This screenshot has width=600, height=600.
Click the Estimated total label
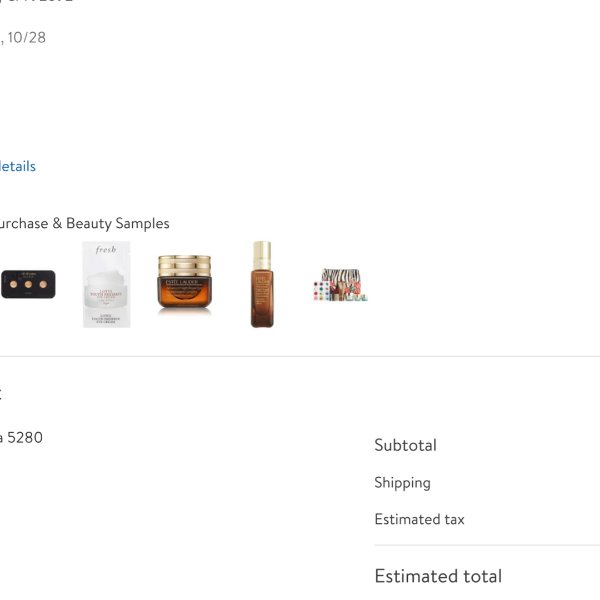pos(438,576)
